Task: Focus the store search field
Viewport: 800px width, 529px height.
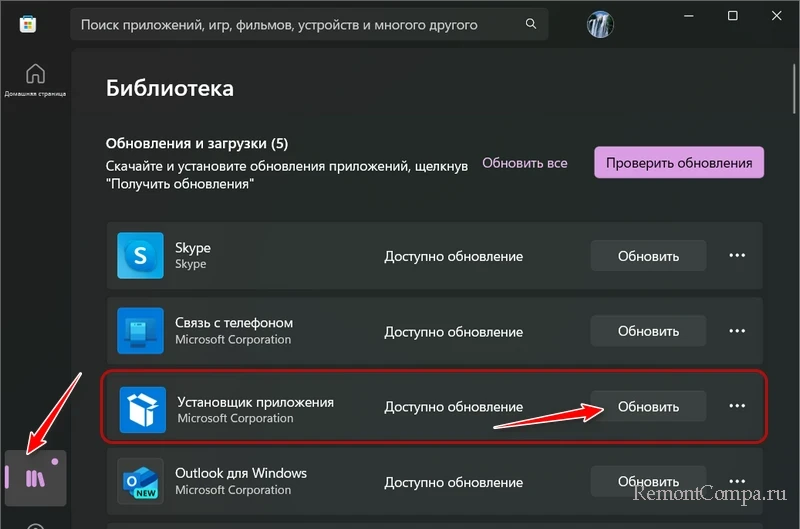Action: point(309,24)
